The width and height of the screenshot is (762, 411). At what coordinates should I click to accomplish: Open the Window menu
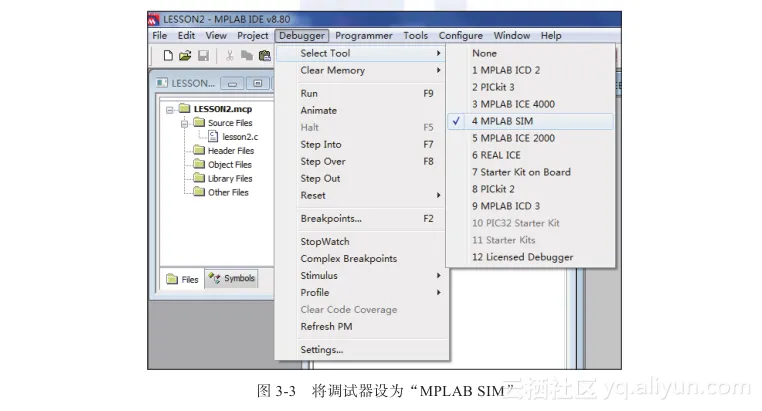pos(512,35)
